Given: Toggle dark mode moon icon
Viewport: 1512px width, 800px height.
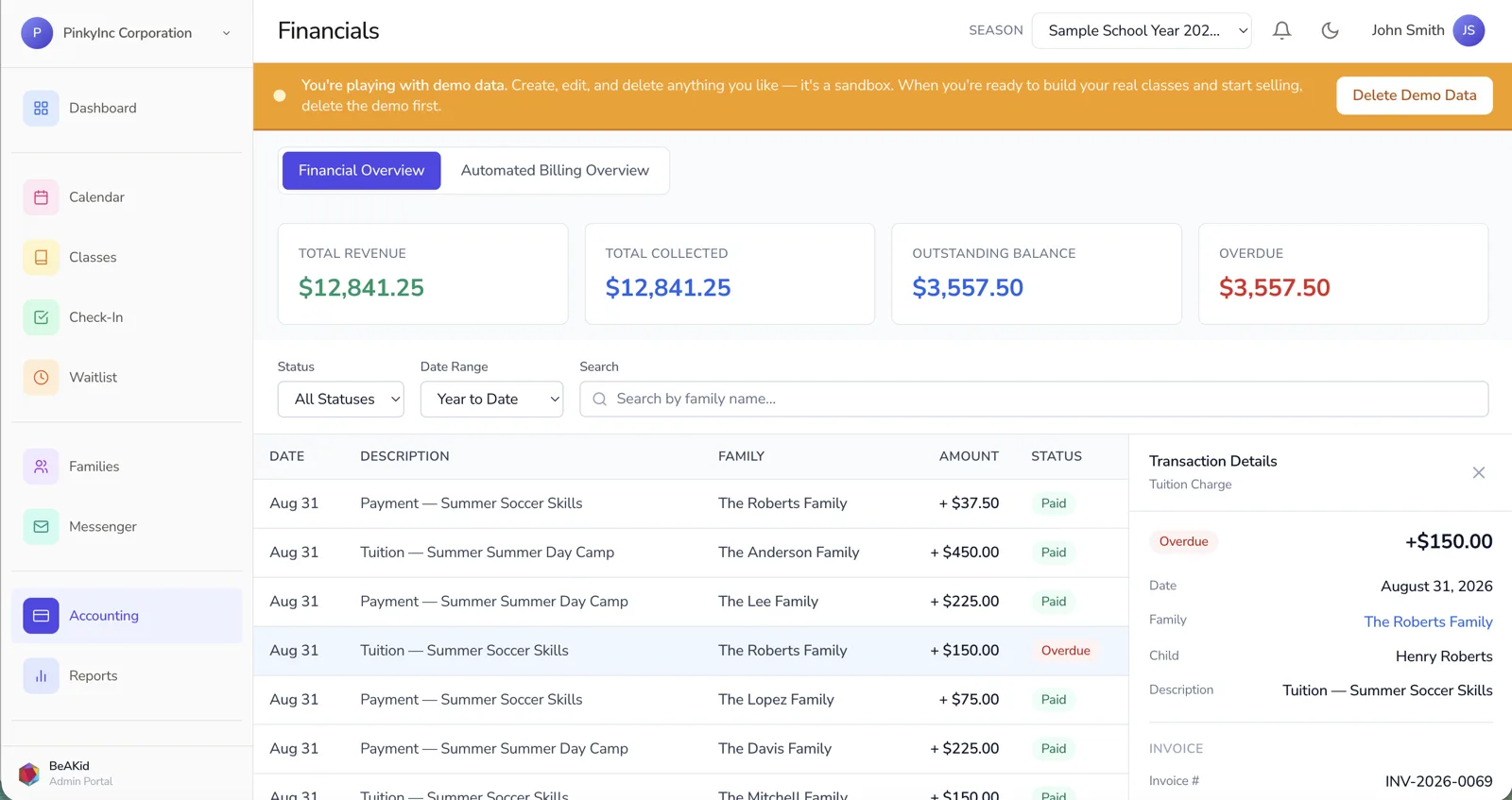Looking at the screenshot, I should (1330, 30).
